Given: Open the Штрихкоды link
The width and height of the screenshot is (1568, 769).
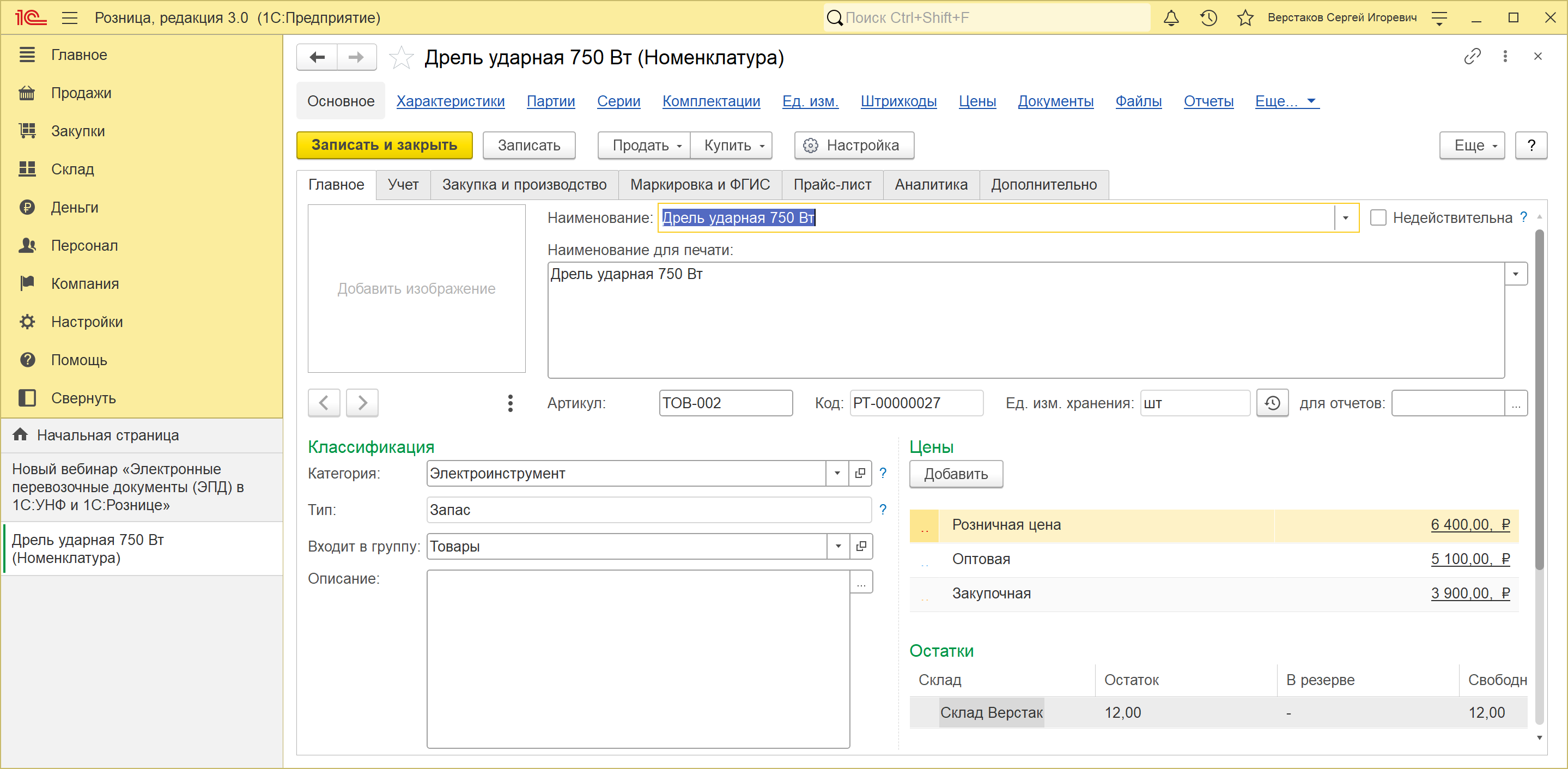Looking at the screenshot, I should 898,101.
